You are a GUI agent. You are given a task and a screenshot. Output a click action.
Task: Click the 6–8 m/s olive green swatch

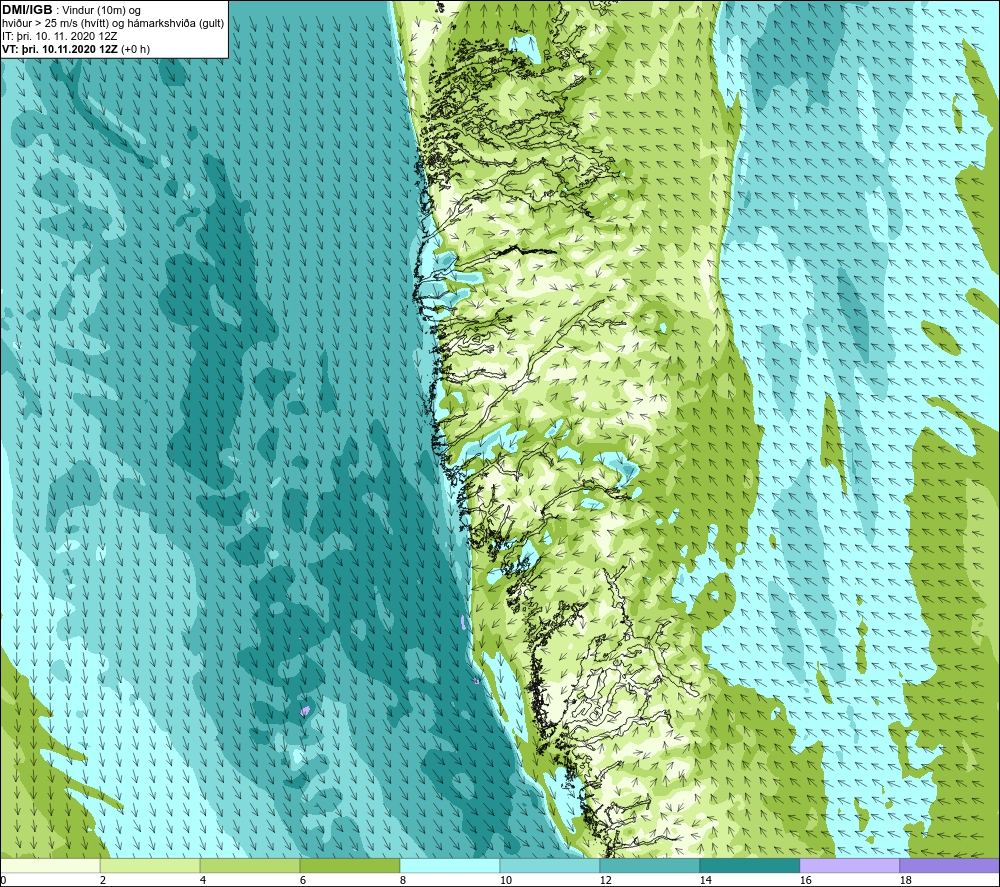click(349, 865)
